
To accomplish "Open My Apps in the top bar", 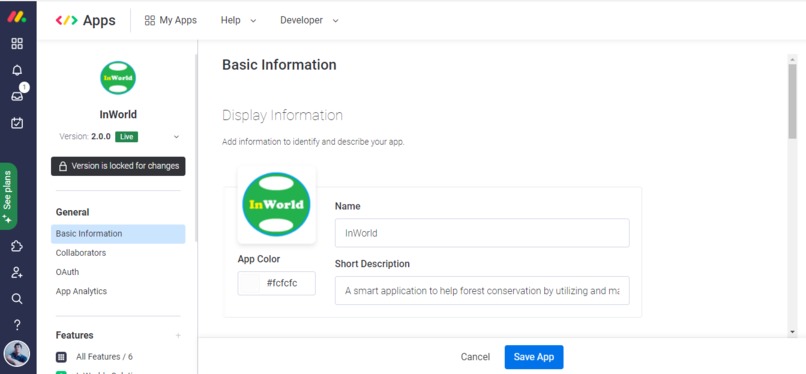I will click(171, 20).
